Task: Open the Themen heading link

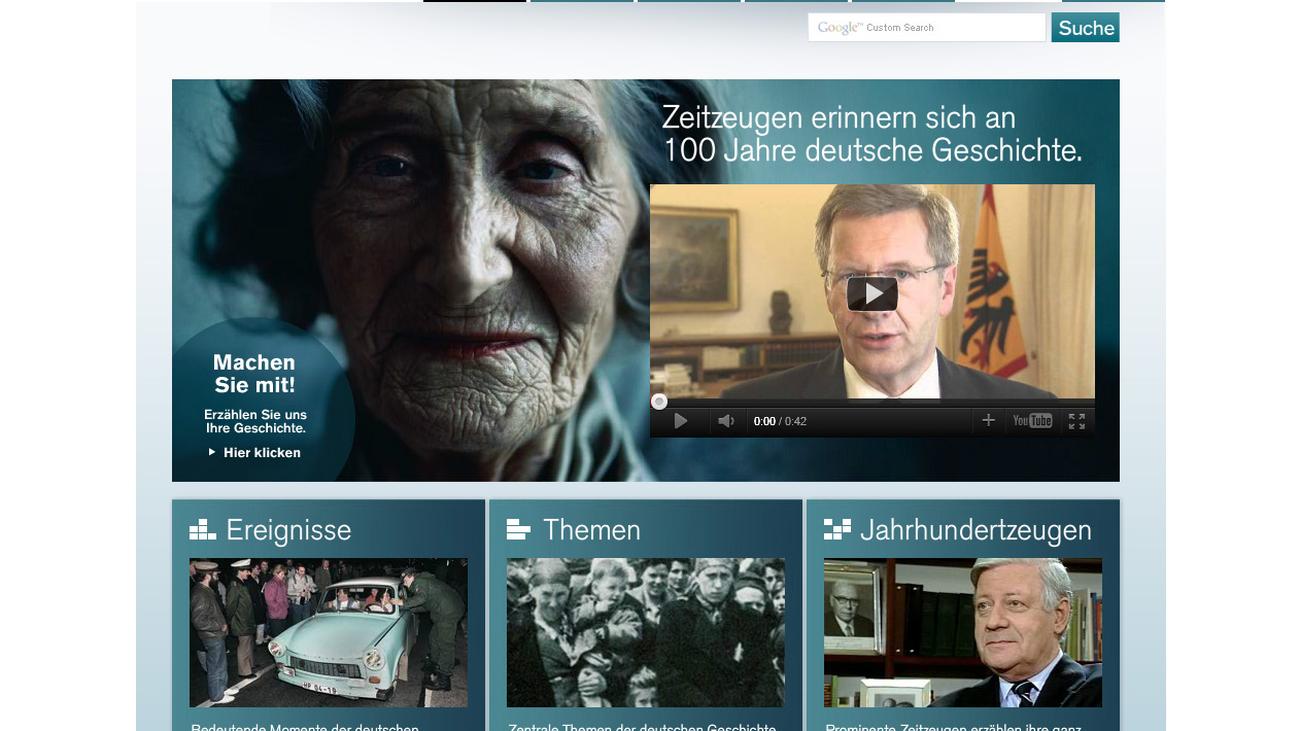Action: pos(591,530)
